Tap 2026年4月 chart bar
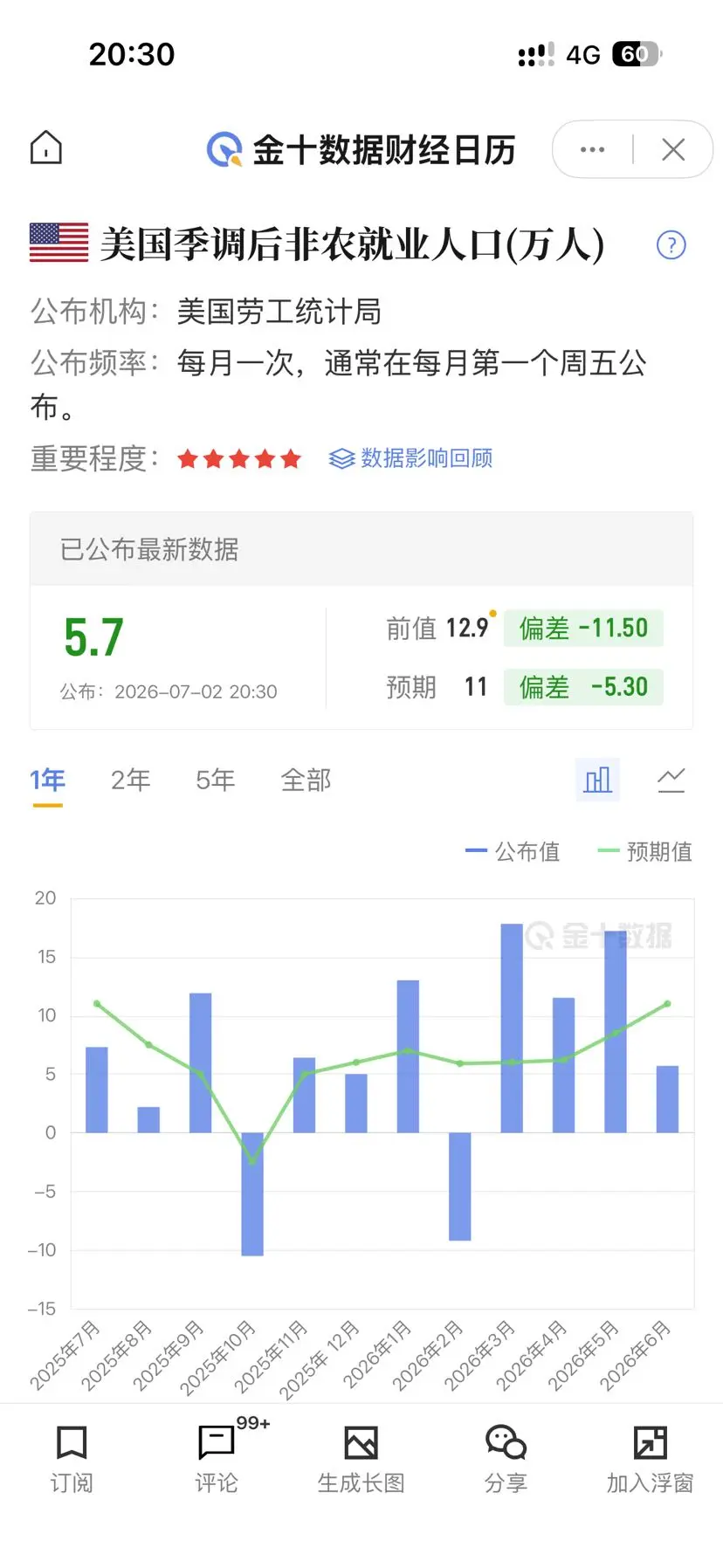This screenshot has height=1568, width=723. pyautogui.click(x=564, y=1065)
